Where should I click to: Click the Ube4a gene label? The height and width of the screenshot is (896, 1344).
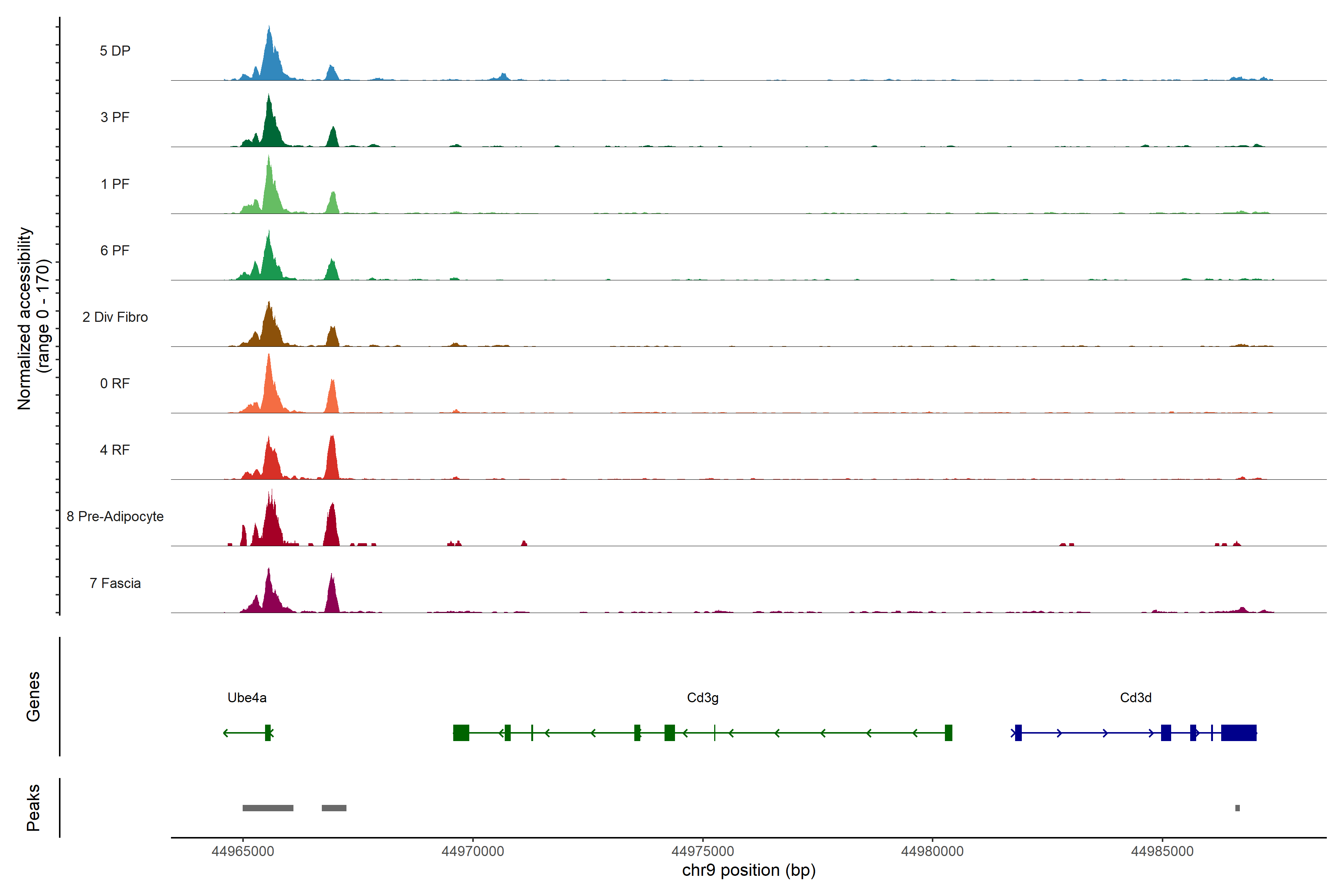click(247, 697)
